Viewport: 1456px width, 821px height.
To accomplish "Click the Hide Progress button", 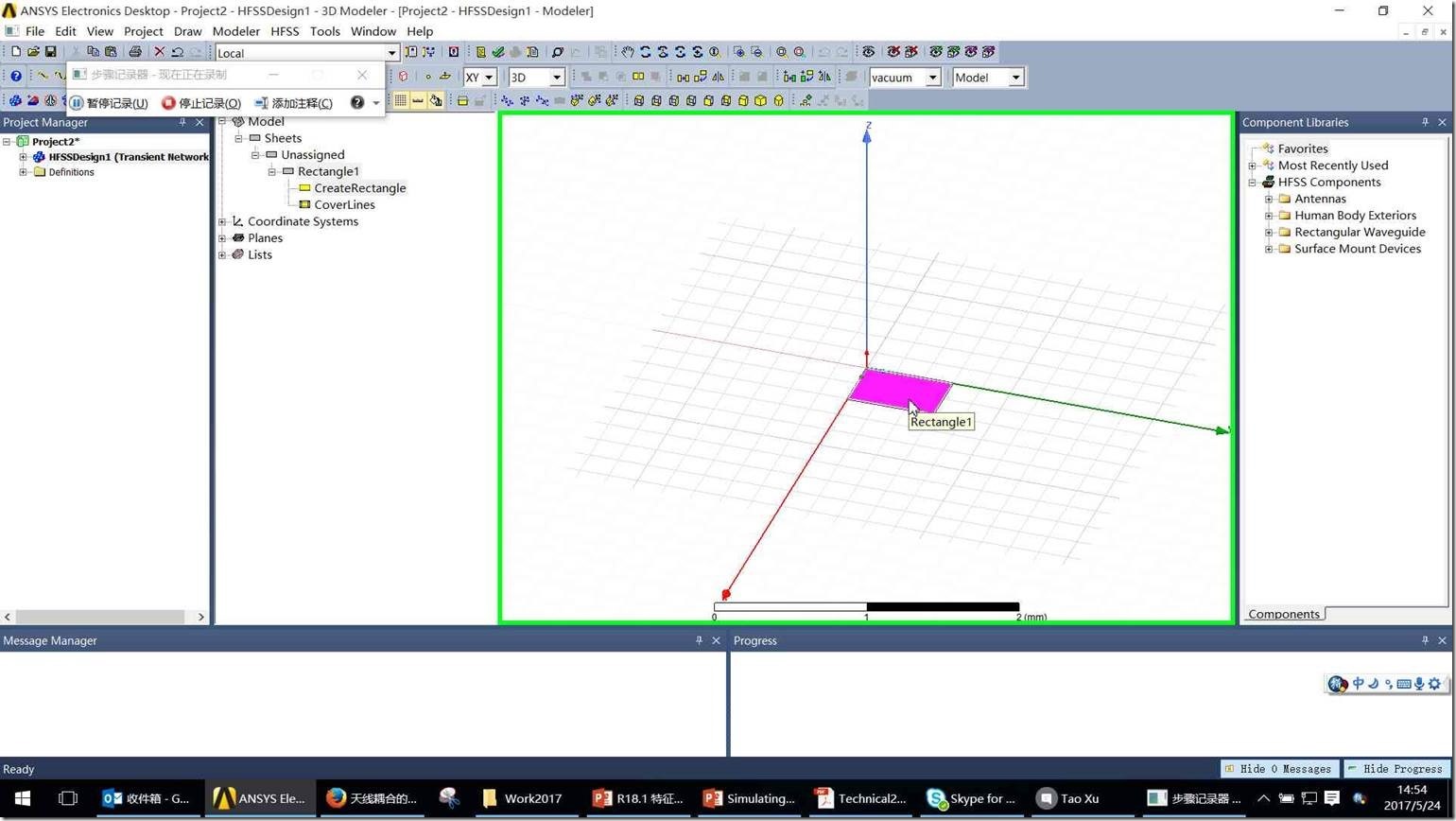I will point(1395,769).
